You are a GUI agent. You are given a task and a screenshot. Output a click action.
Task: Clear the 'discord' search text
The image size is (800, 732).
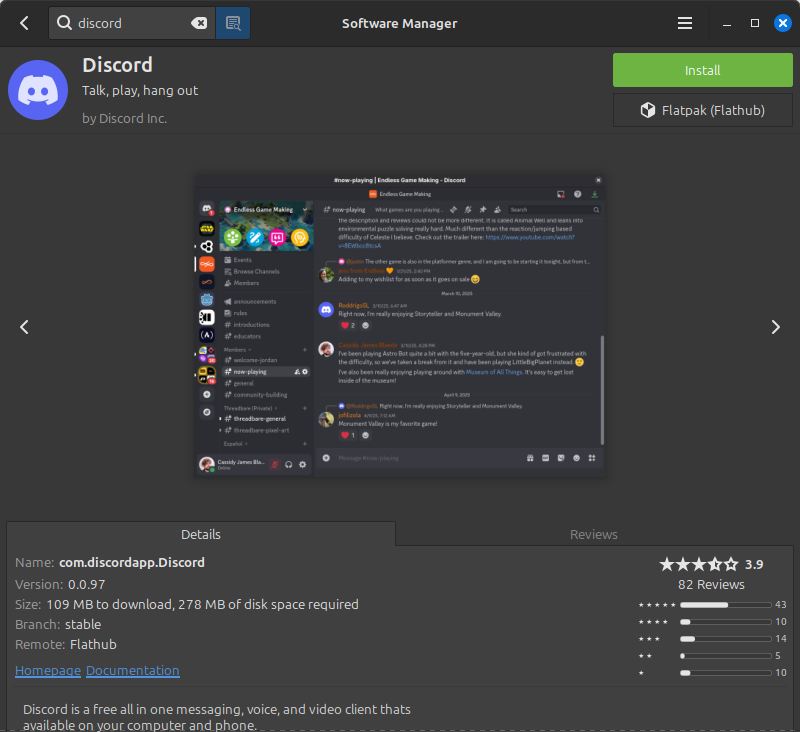[x=199, y=23]
